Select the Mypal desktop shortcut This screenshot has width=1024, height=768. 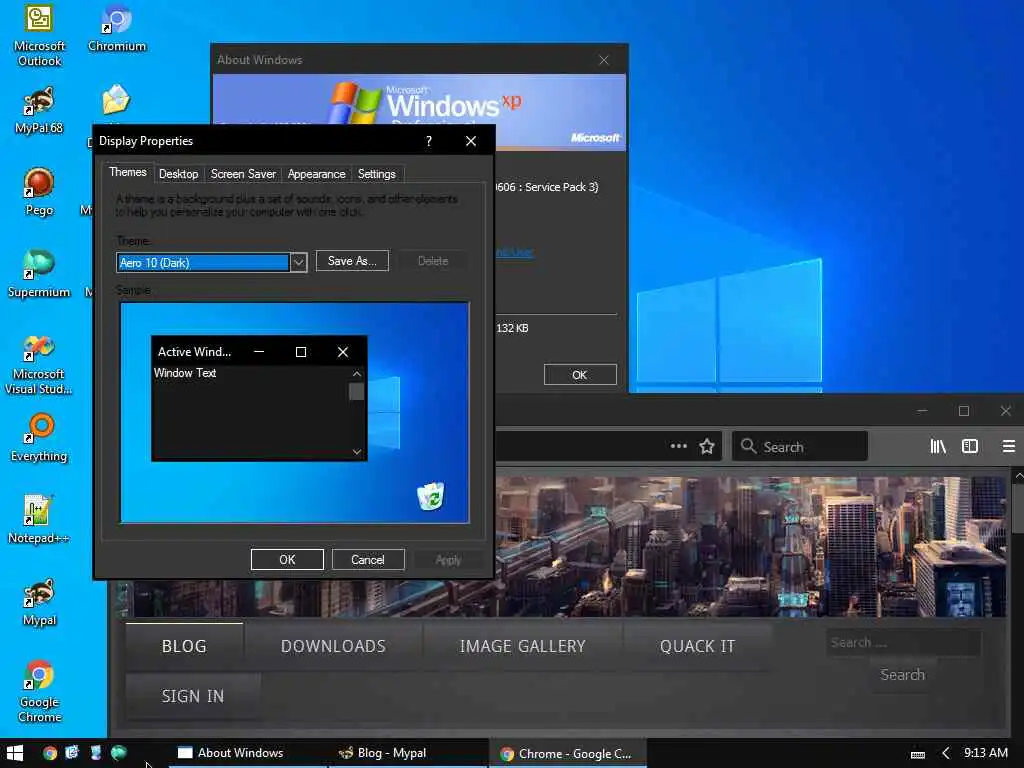[x=39, y=601]
